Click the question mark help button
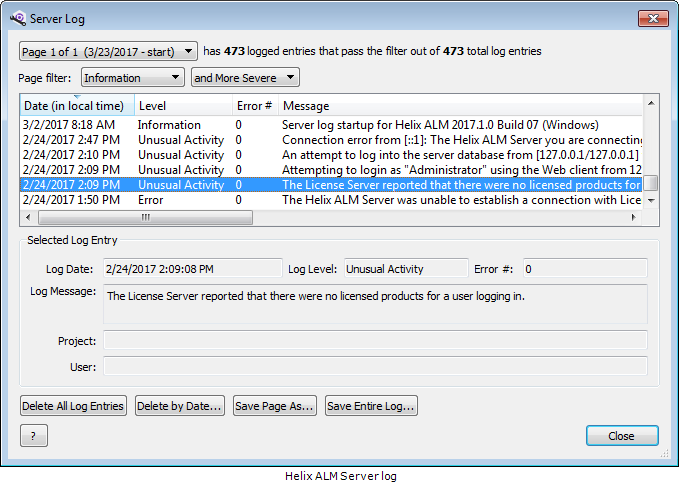The height and width of the screenshot is (493, 679). point(33,436)
